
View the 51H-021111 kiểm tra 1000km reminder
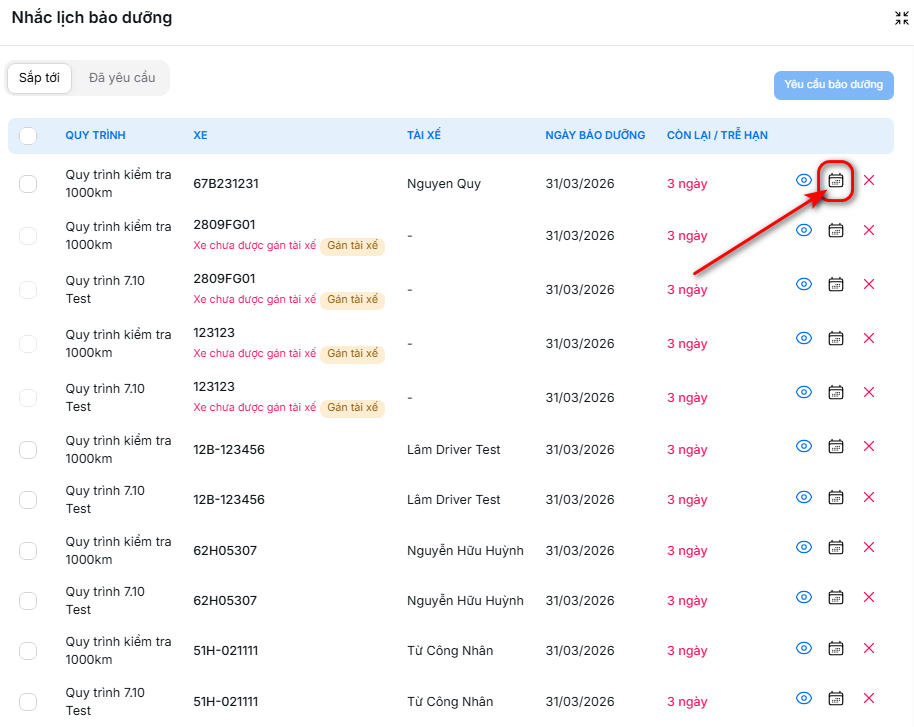(803, 648)
